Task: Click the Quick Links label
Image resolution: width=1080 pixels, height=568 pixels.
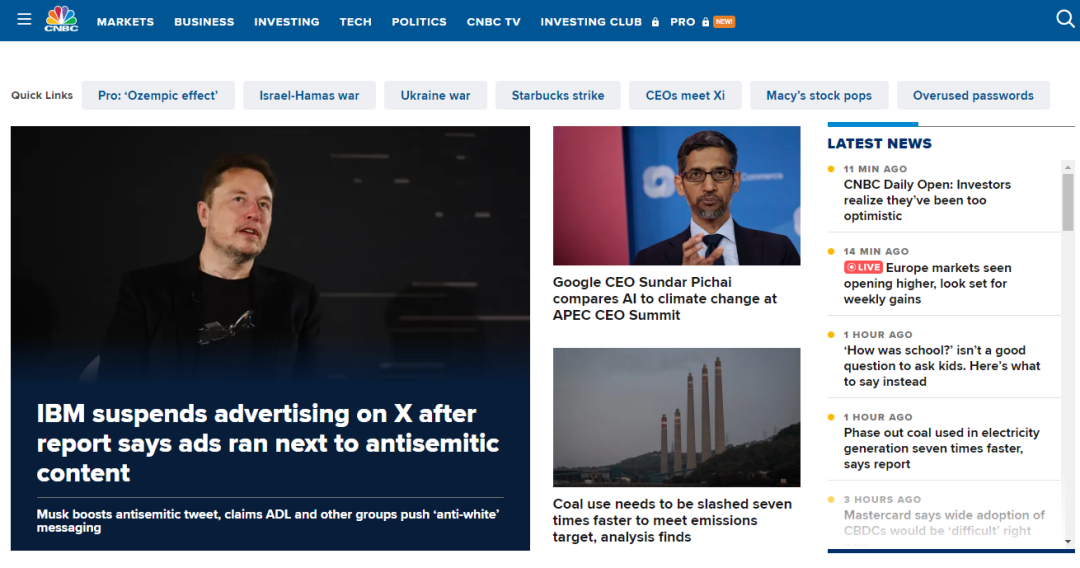Action: pyautogui.click(x=42, y=96)
